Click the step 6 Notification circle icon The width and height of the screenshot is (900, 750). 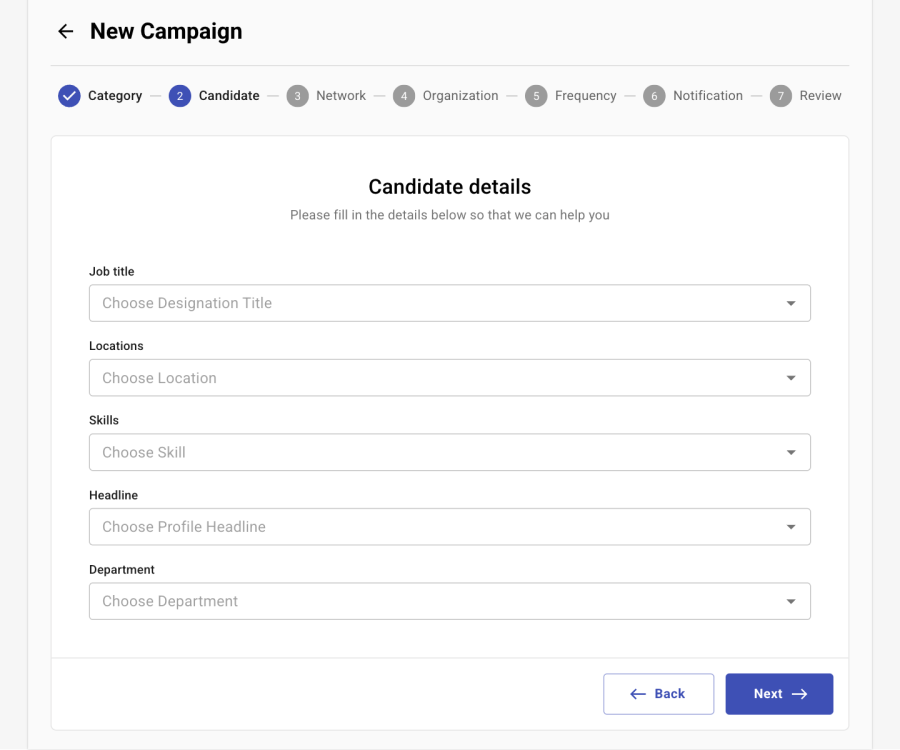coord(654,96)
